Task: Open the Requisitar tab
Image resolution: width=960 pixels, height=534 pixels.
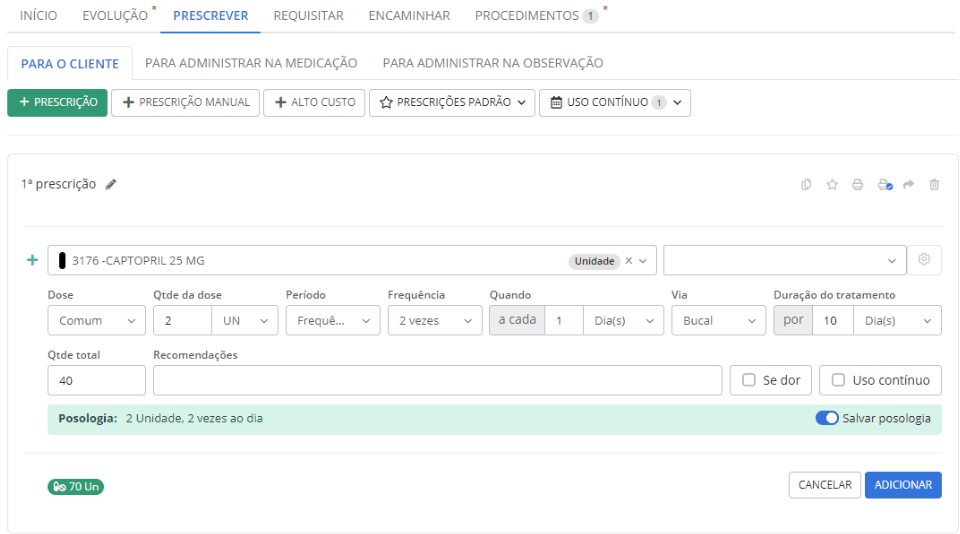Action: click(309, 16)
